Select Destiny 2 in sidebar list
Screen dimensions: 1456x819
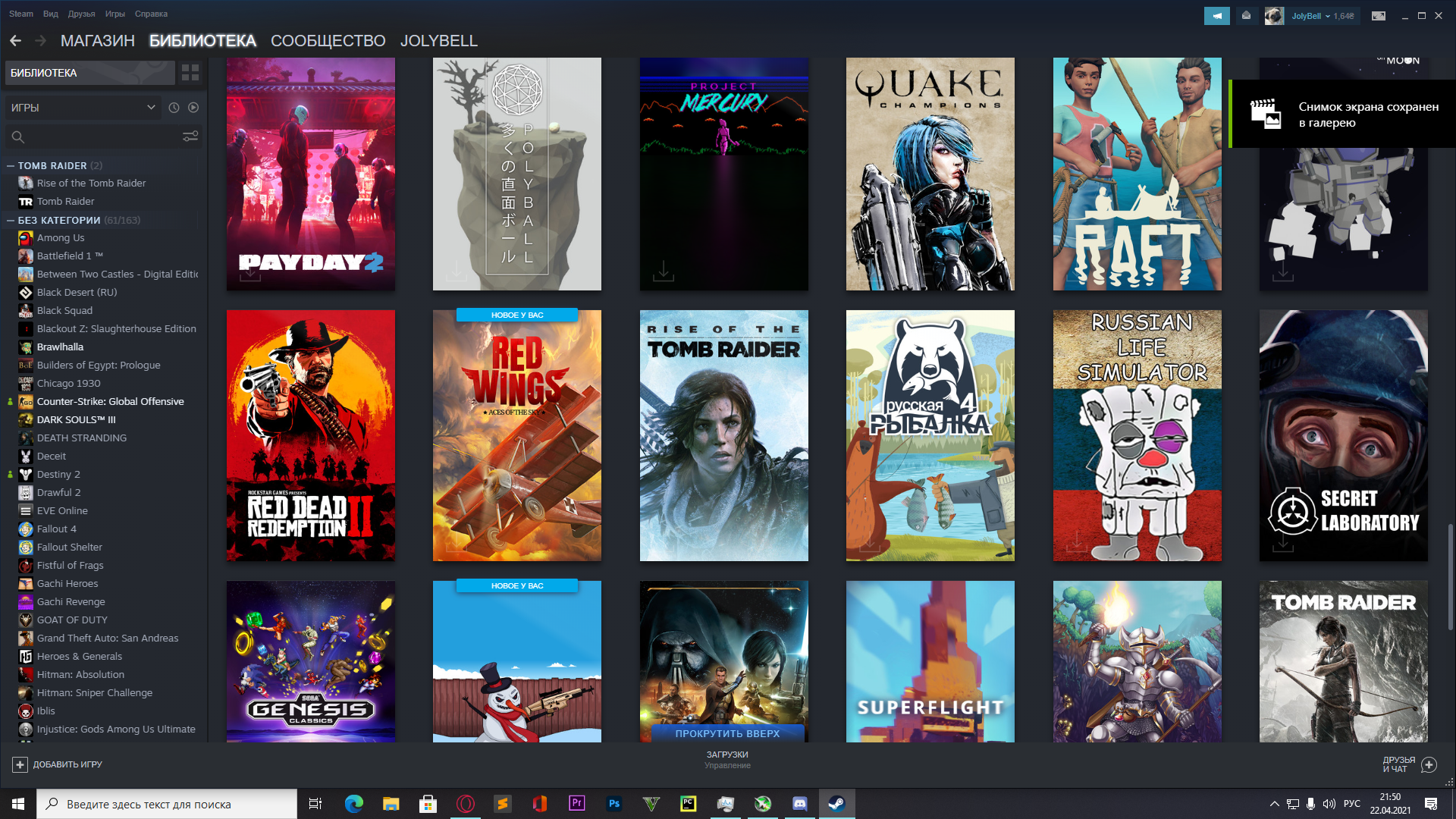(x=58, y=474)
